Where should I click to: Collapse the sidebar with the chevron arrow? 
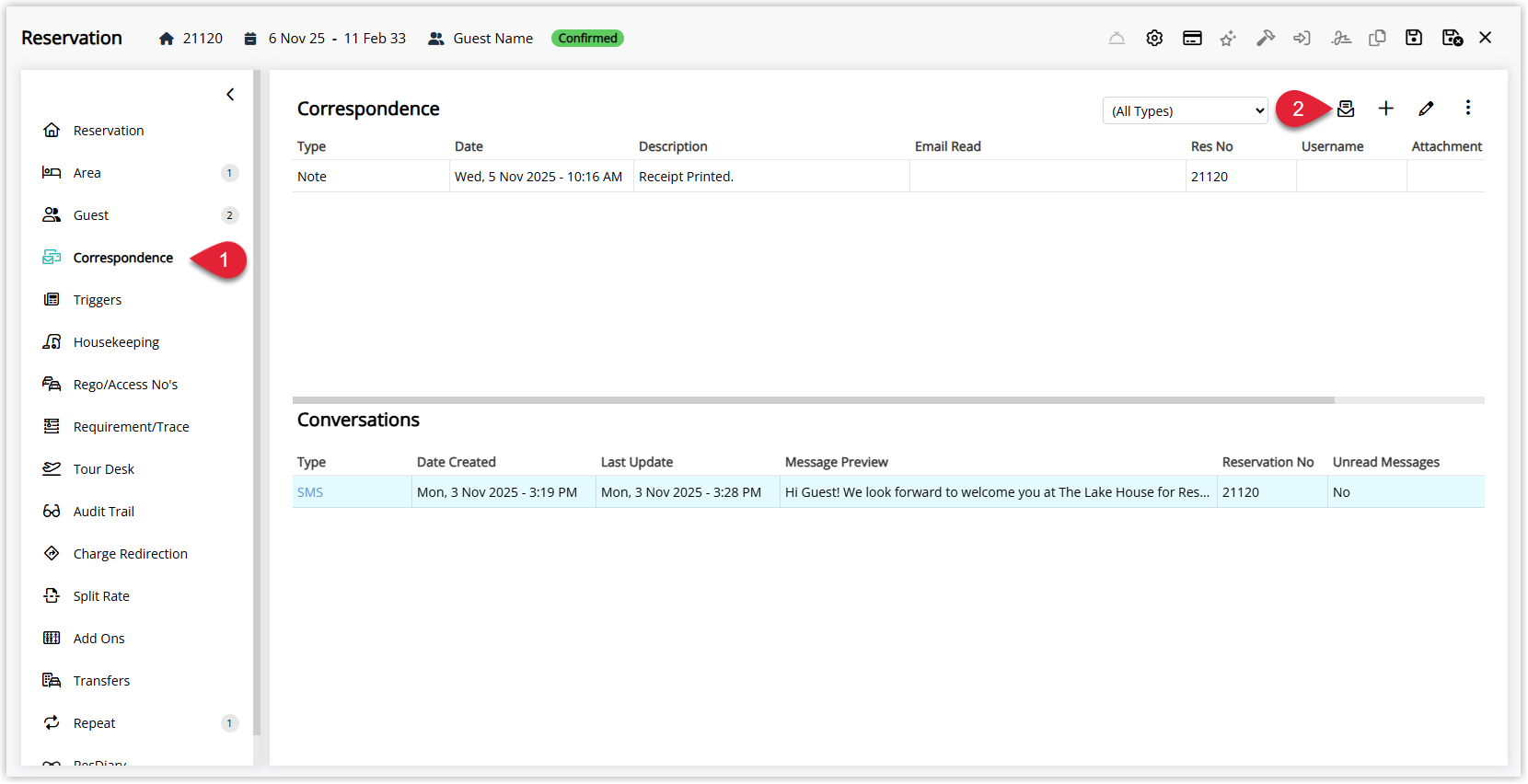[x=230, y=95]
